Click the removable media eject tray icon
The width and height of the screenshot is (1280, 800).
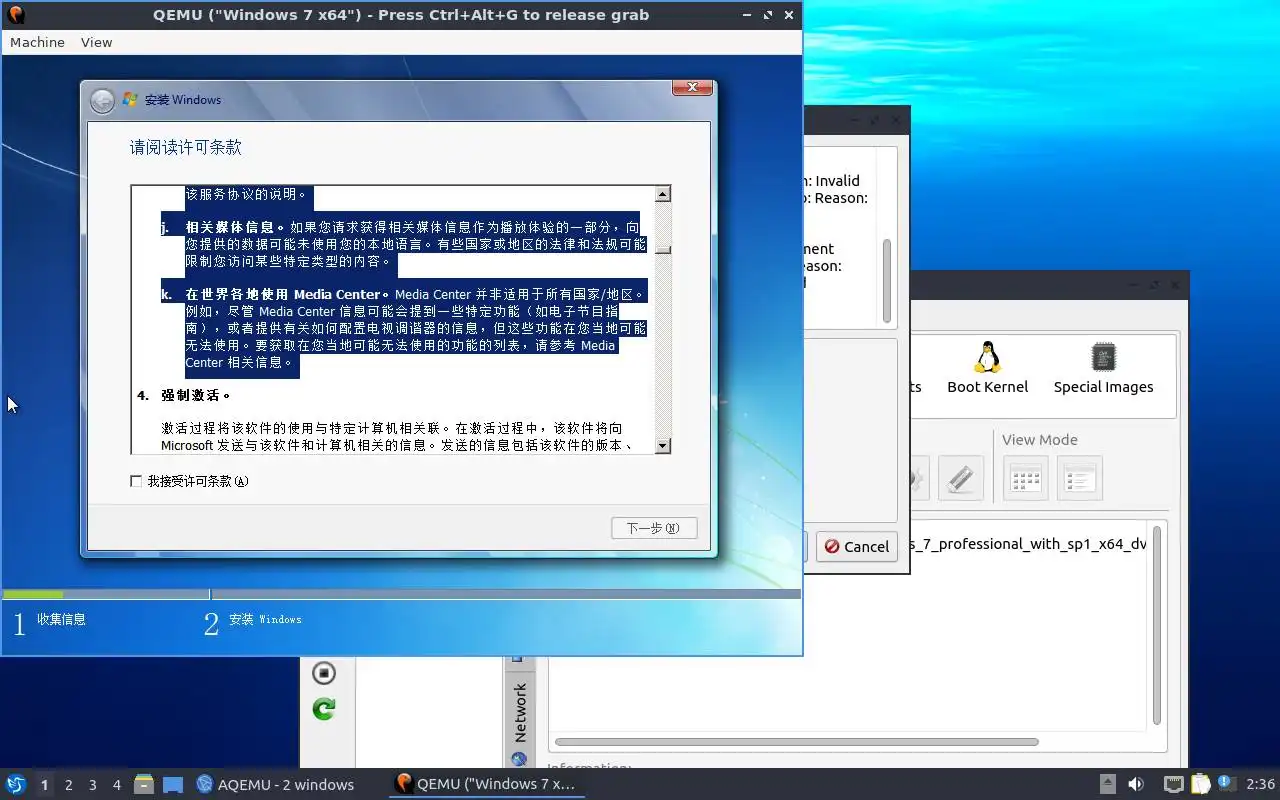click(1108, 784)
